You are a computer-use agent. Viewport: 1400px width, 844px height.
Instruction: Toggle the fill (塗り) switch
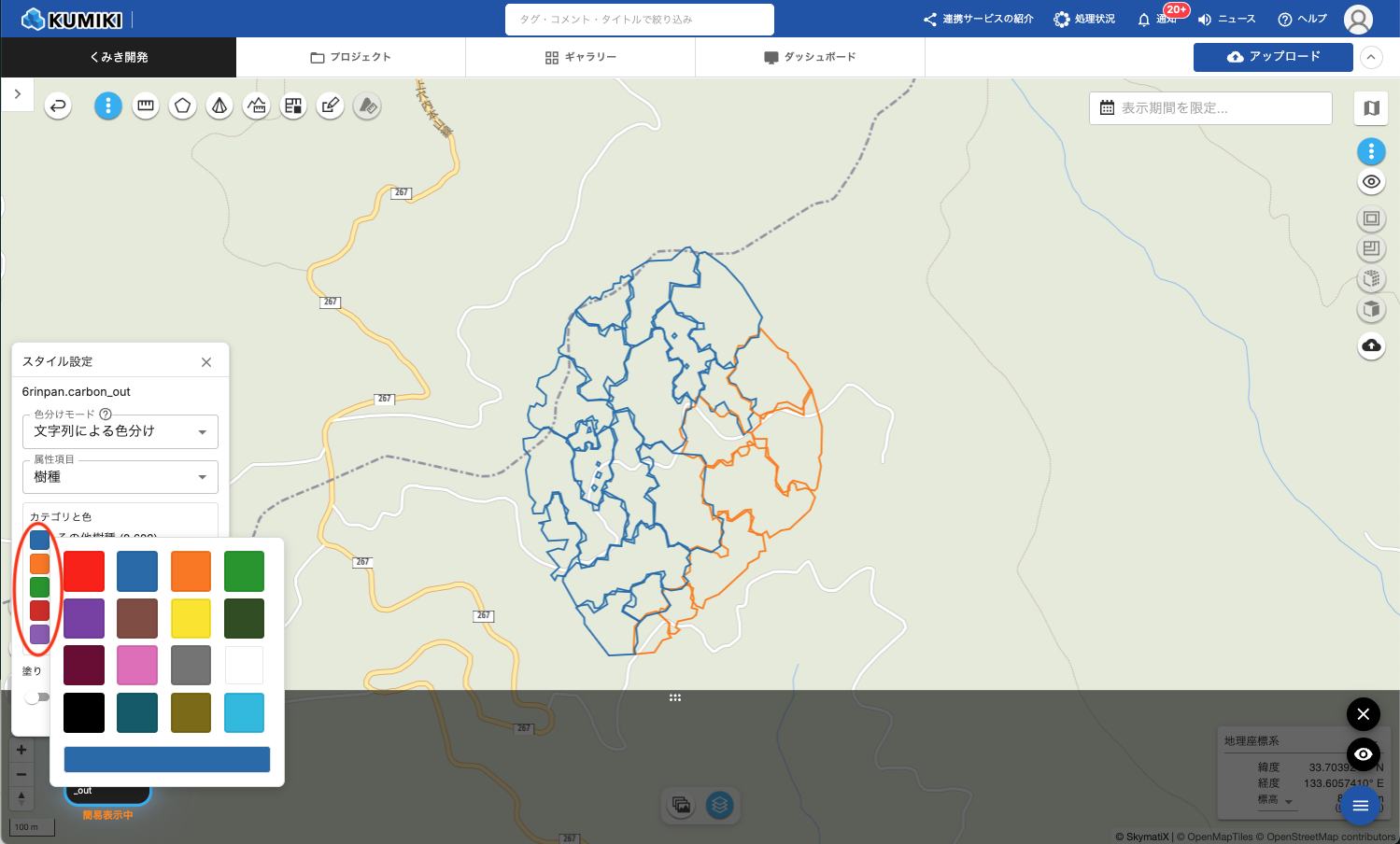[36, 697]
